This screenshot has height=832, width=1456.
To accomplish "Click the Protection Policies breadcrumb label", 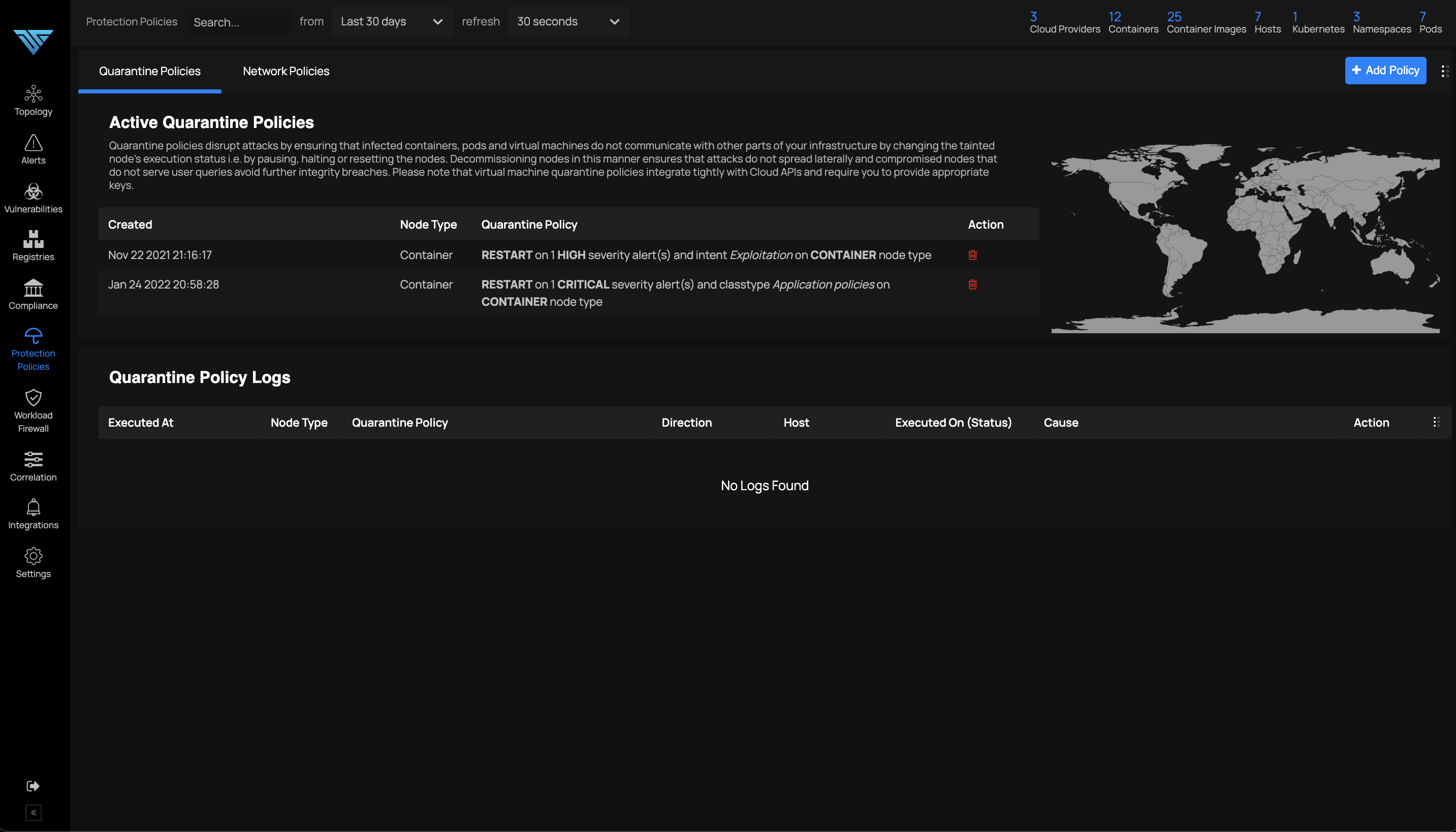I will [x=132, y=22].
